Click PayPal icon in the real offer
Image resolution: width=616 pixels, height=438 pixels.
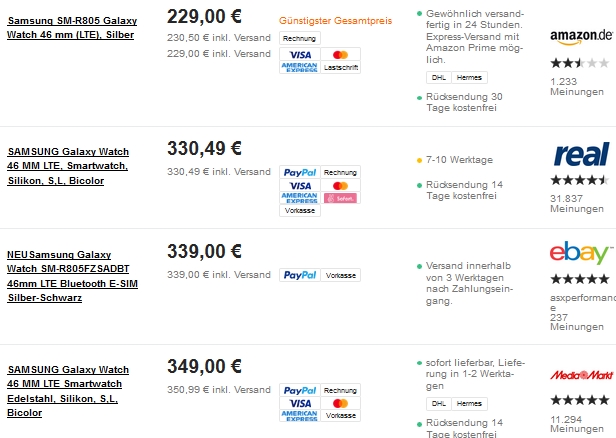tap(300, 172)
